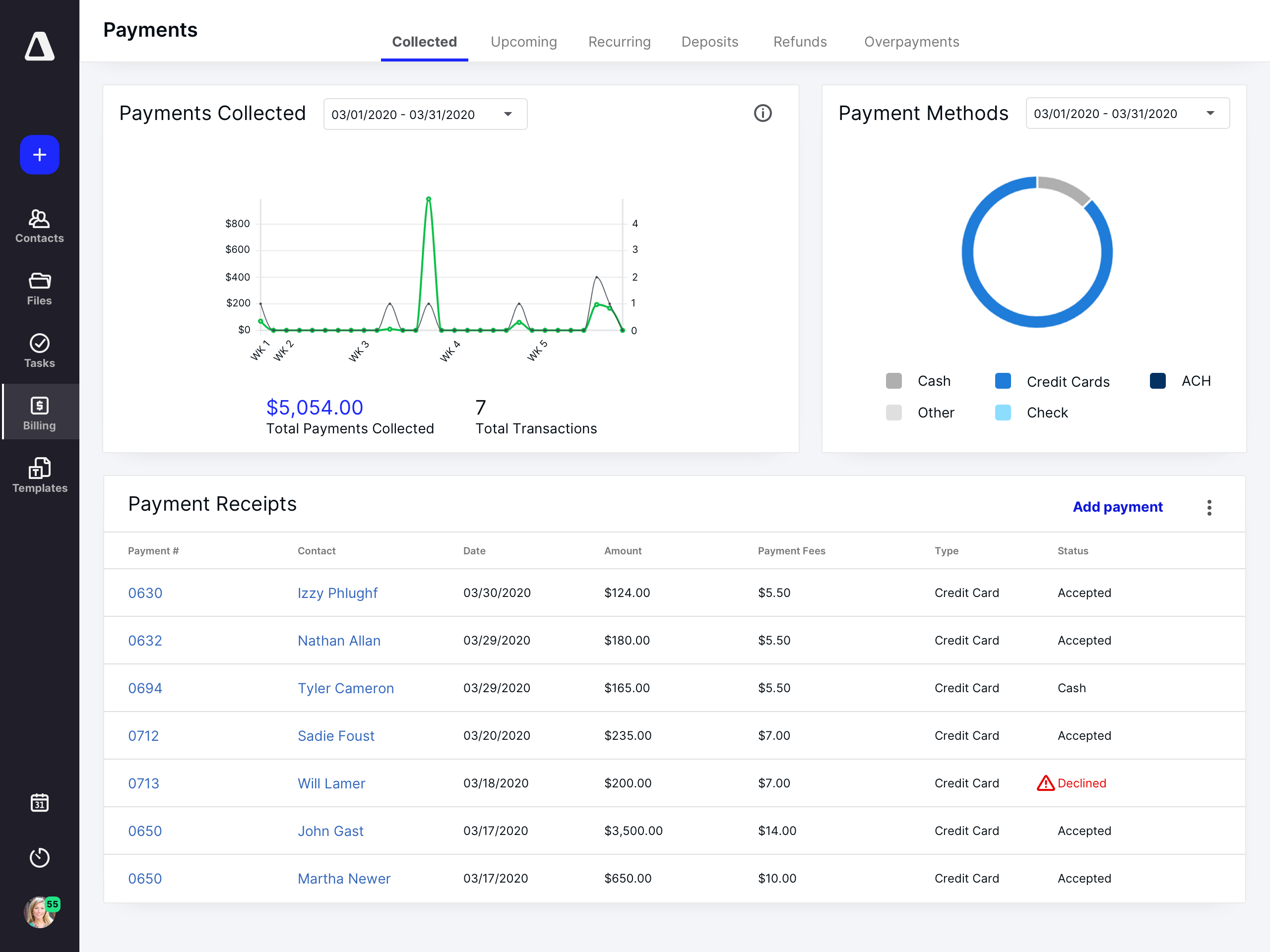
Task: Open the Payment Receipts three-dot menu
Action: pos(1208,507)
